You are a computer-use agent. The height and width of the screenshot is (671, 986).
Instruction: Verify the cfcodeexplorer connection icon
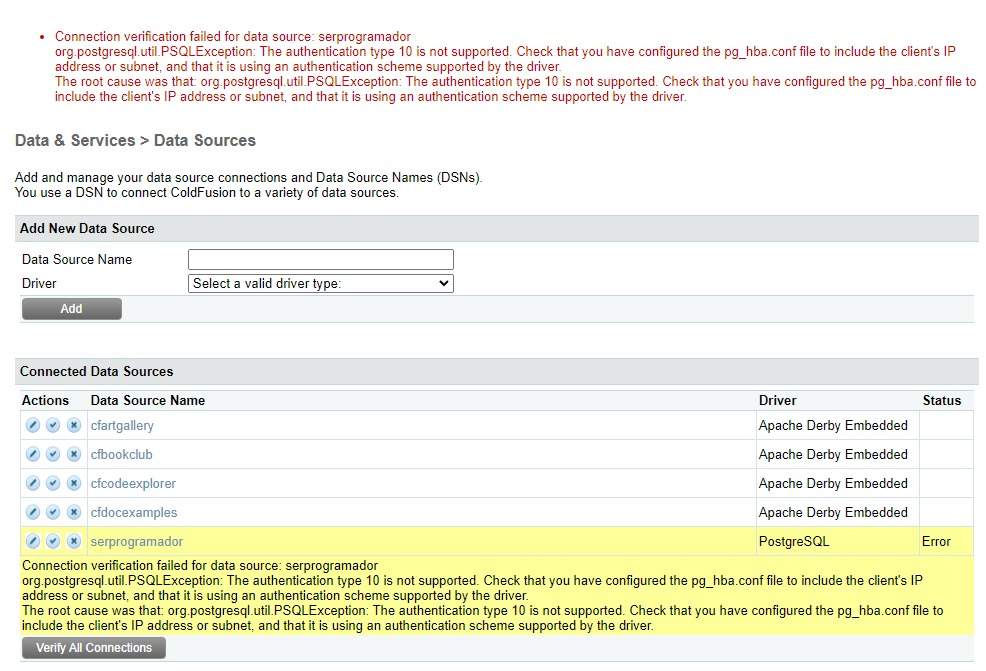(x=53, y=484)
